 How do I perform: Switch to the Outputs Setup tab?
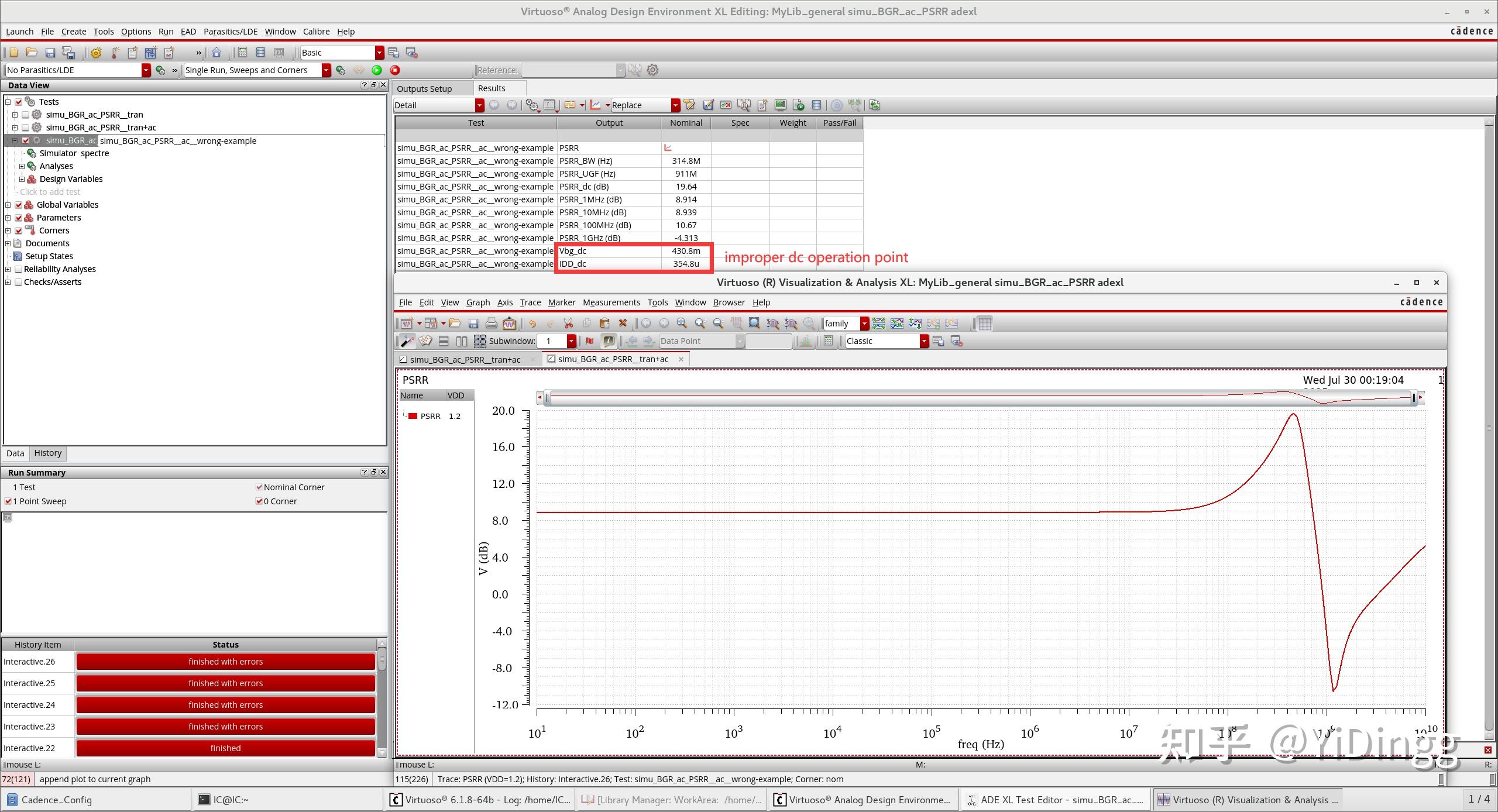click(424, 89)
